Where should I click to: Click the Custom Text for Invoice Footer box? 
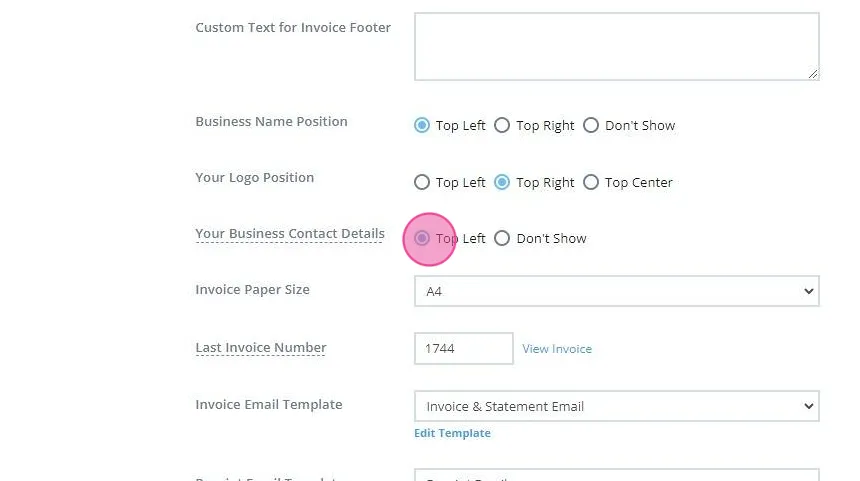point(616,47)
